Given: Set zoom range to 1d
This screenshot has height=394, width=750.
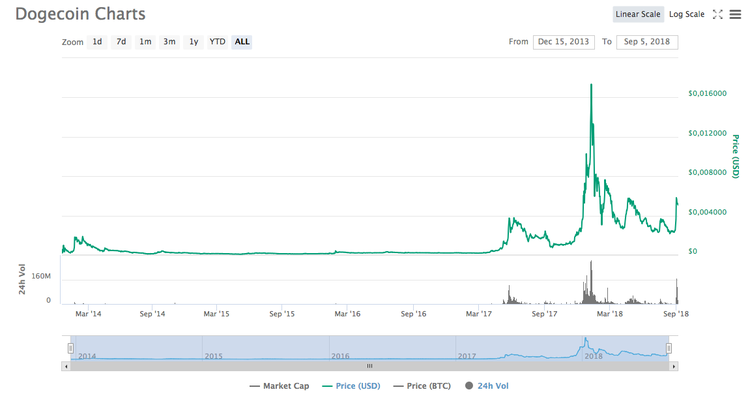Looking at the screenshot, I should coord(97,42).
